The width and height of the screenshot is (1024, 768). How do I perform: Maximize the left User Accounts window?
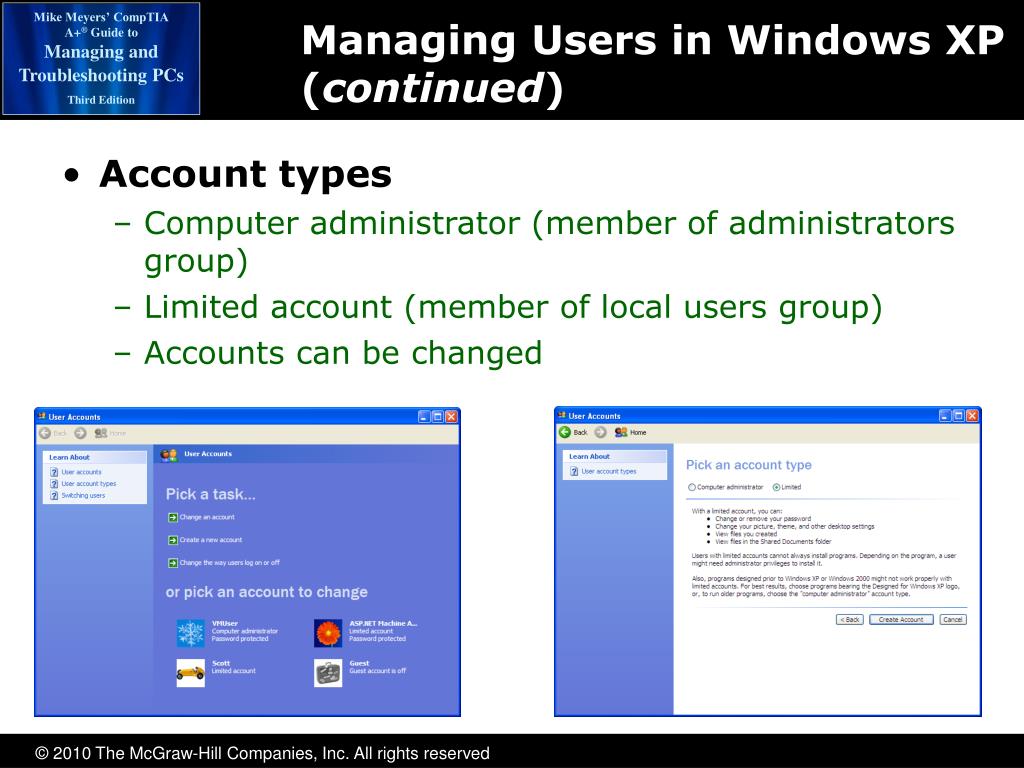[x=438, y=417]
